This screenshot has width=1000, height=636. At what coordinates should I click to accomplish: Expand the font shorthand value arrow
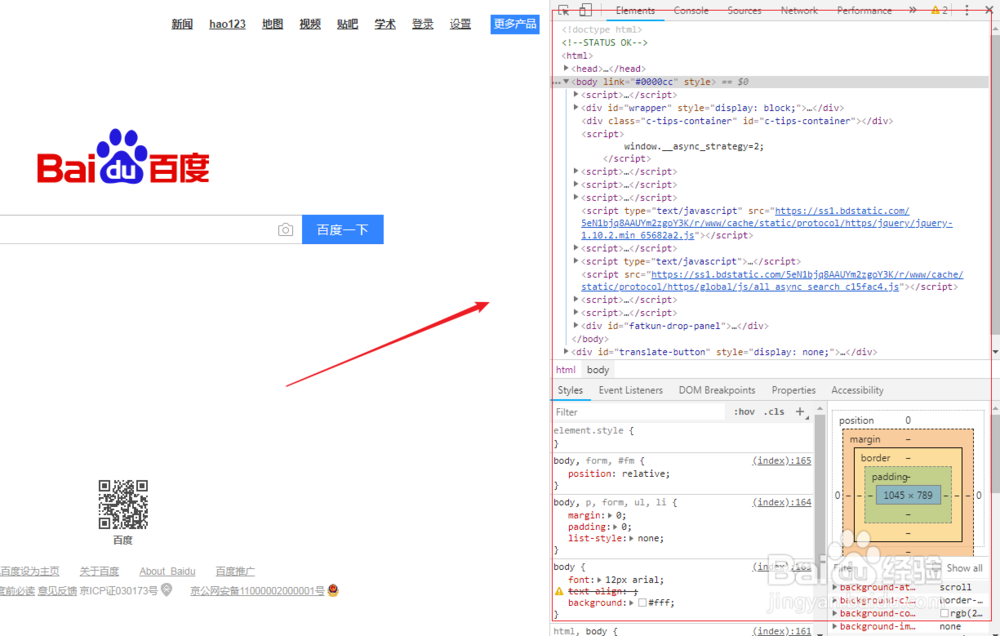point(599,580)
